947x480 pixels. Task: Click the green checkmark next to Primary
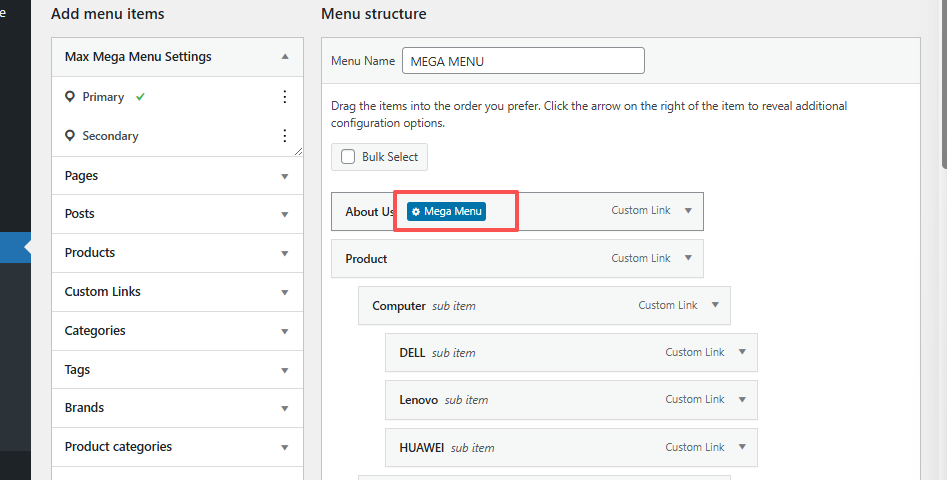(140, 97)
